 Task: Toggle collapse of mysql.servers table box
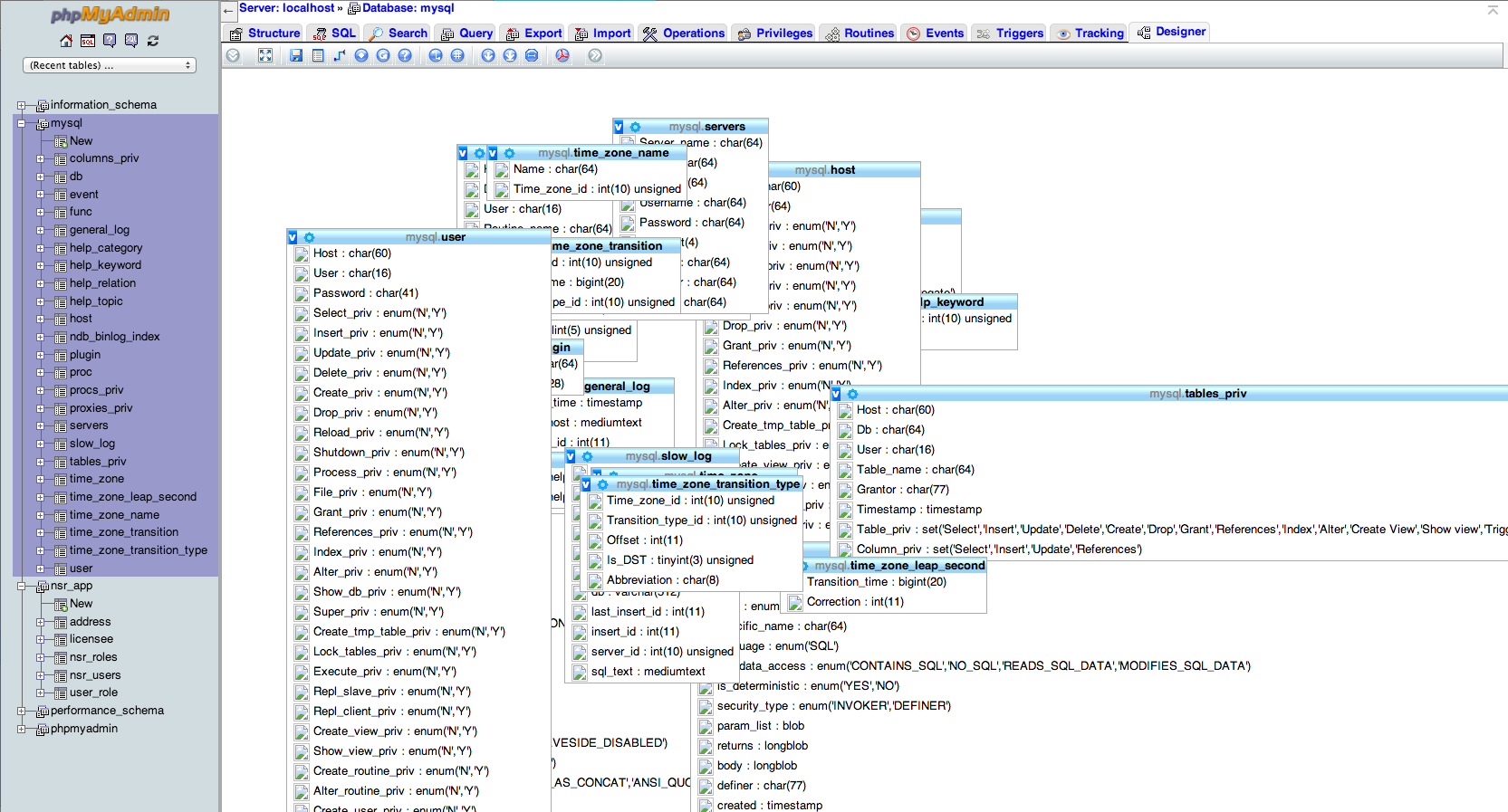click(x=619, y=127)
